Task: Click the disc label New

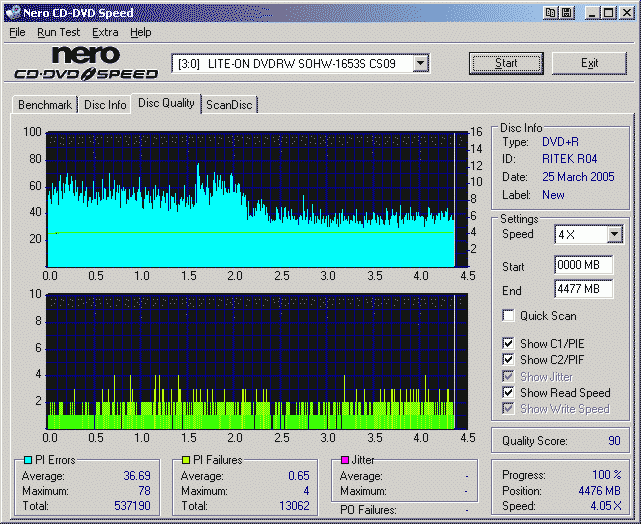Action: [553, 195]
